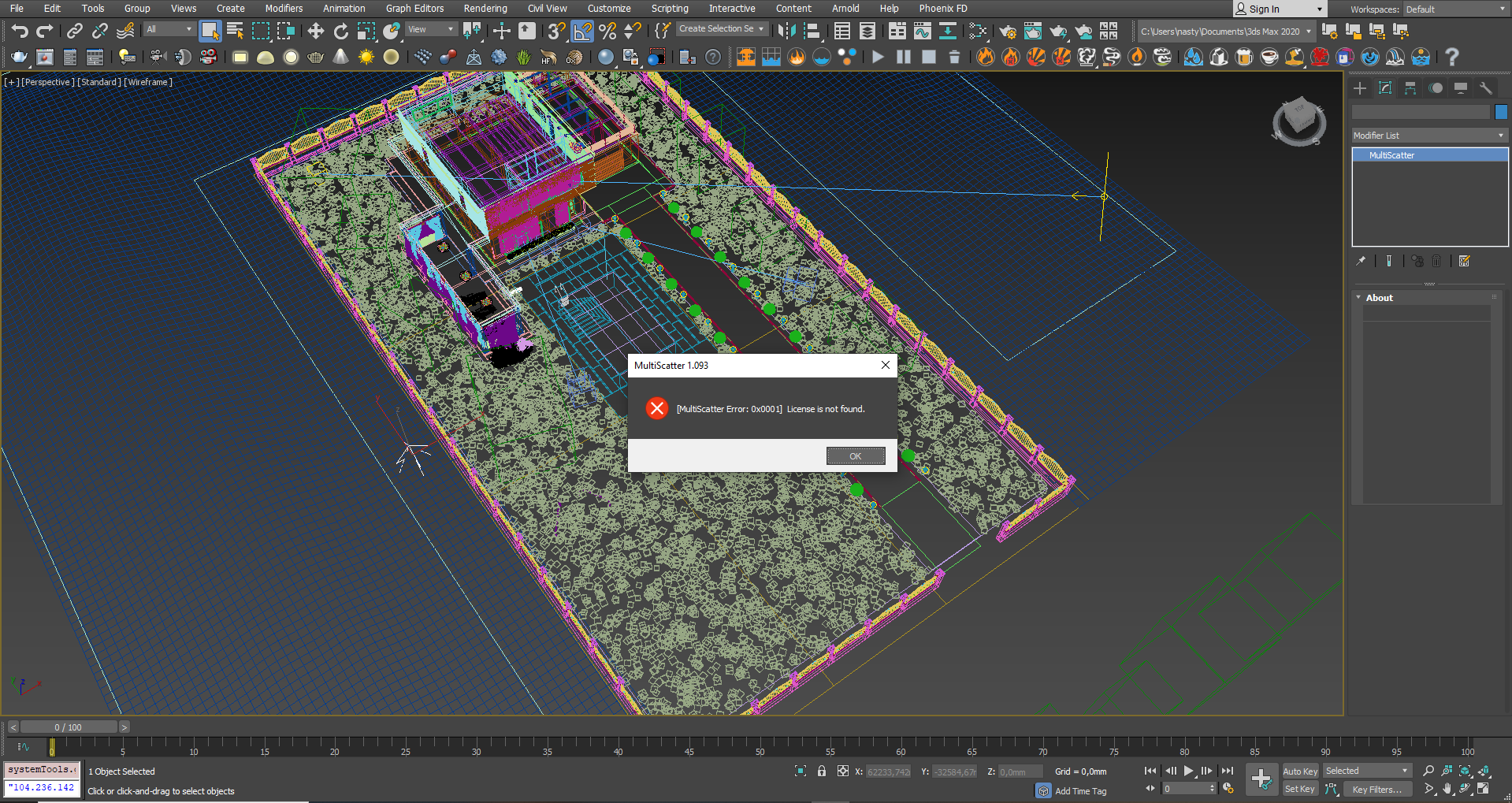The image size is (1512, 803).
Task: Open the Phoenix FD menu
Action: coord(942,9)
